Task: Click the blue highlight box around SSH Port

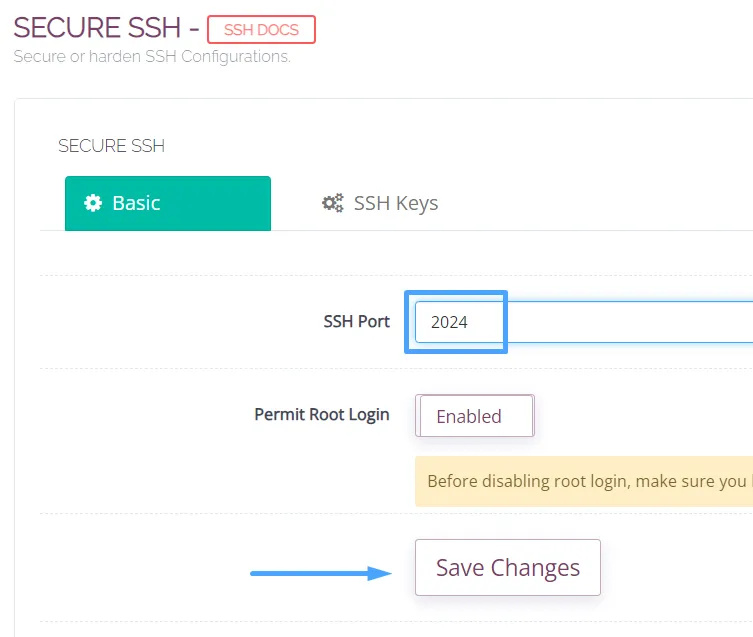Action: (456, 294)
